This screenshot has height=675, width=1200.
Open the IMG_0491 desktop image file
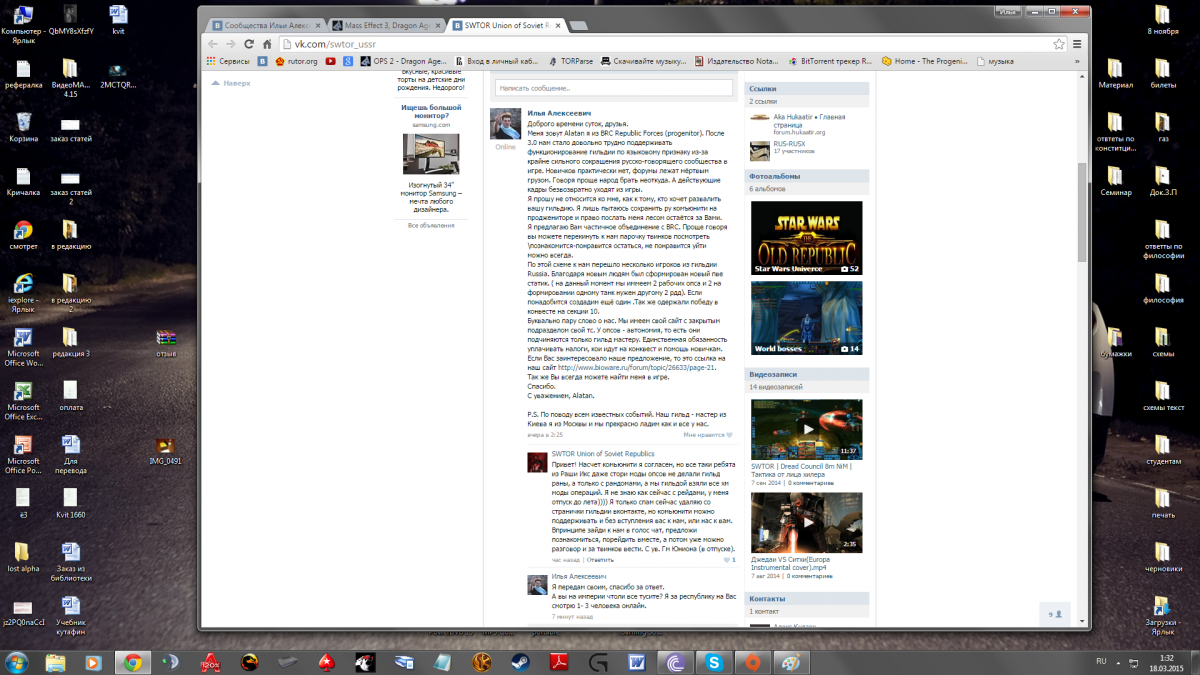(165, 451)
